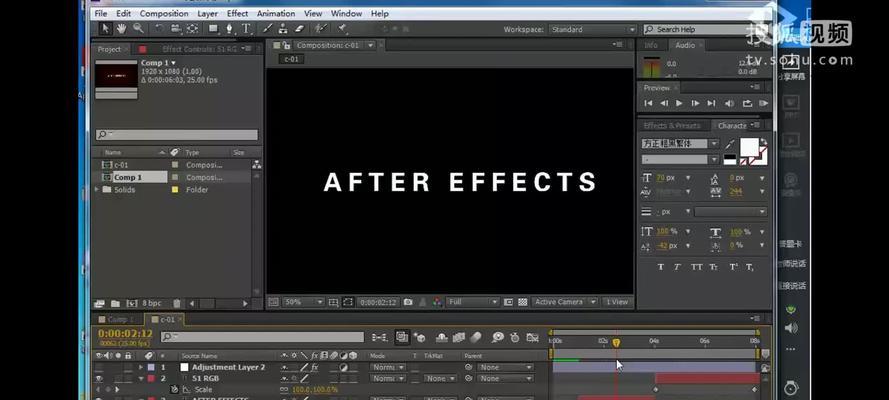Switch to Effects & Presets tab
Viewport: 889px width, 400px height.
point(672,126)
